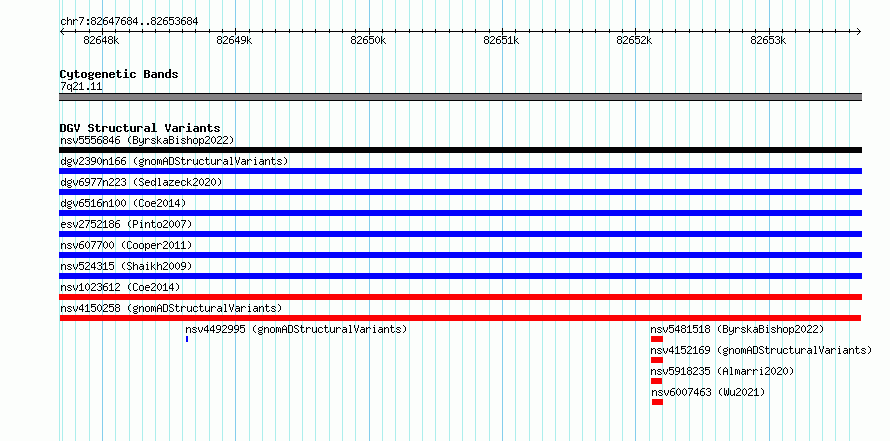Select the small red nsv4152169 variant bar
This screenshot has height=441, width=890.
click(x=657, y=360)
